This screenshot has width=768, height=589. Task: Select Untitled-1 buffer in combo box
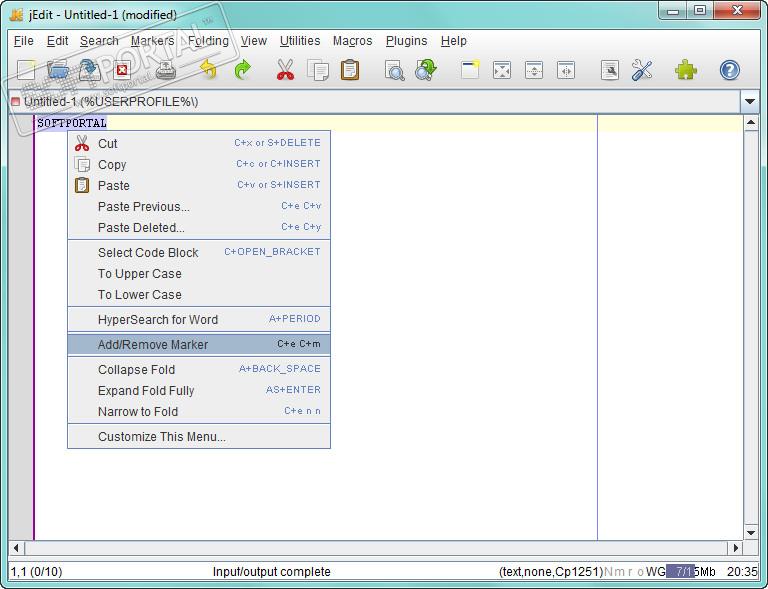pyautogui.click(x=375, y=102)
